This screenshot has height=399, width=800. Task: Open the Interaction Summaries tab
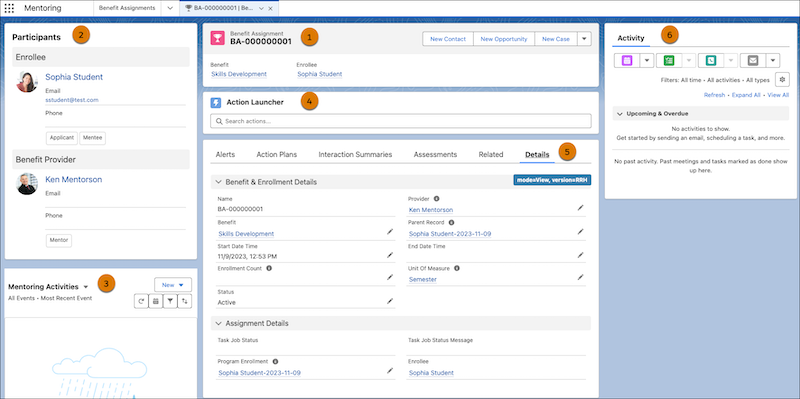pos(356,155)
